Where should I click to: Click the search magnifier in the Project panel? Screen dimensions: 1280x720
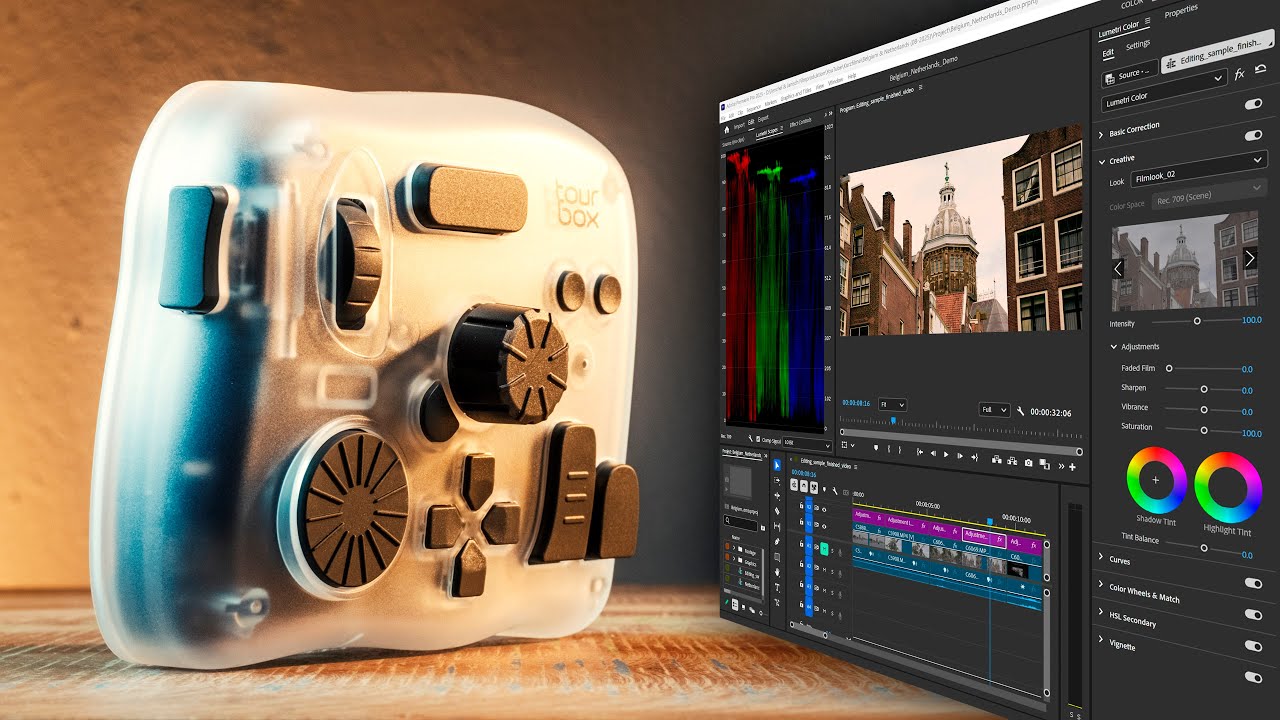(726, 520)
